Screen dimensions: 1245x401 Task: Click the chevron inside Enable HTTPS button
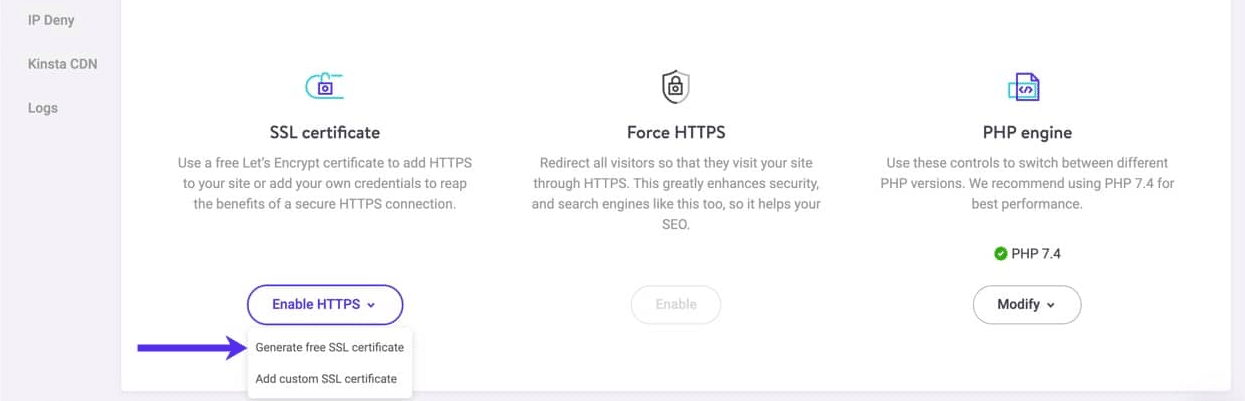pyautogui.click(x=371, y=305)
